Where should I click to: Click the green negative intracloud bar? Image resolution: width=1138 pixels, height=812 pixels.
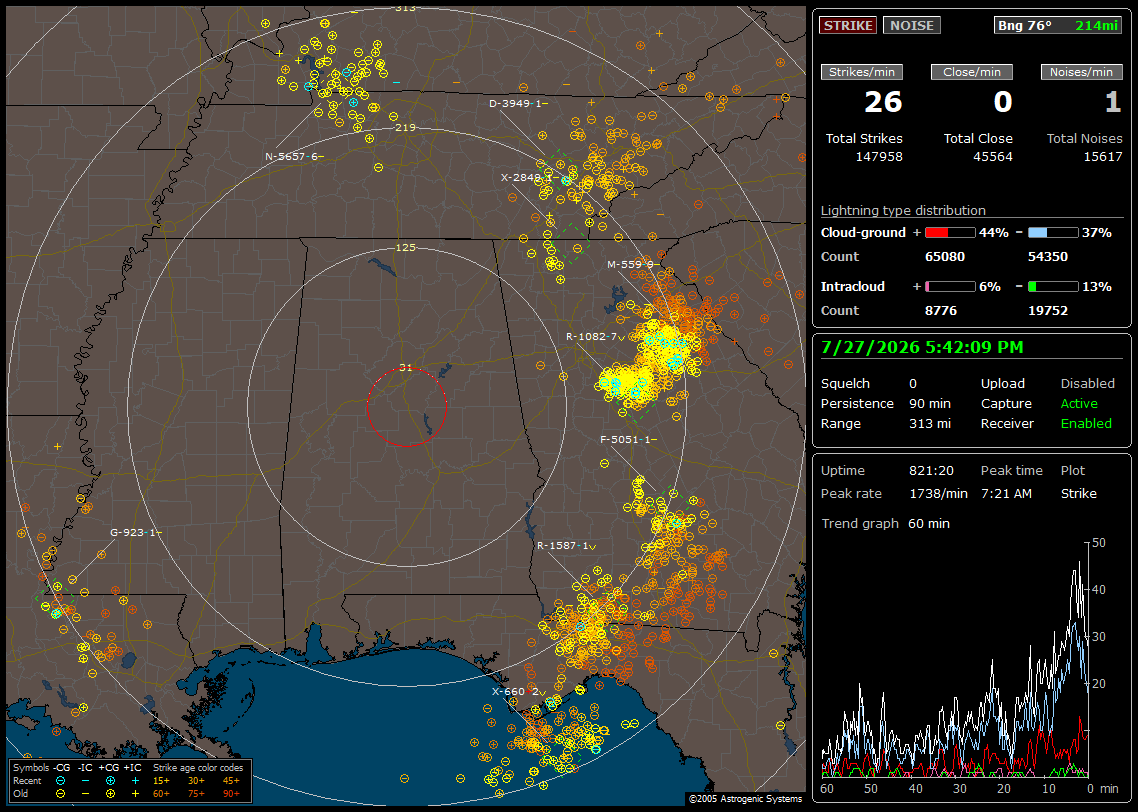[x=1052, y=287]
